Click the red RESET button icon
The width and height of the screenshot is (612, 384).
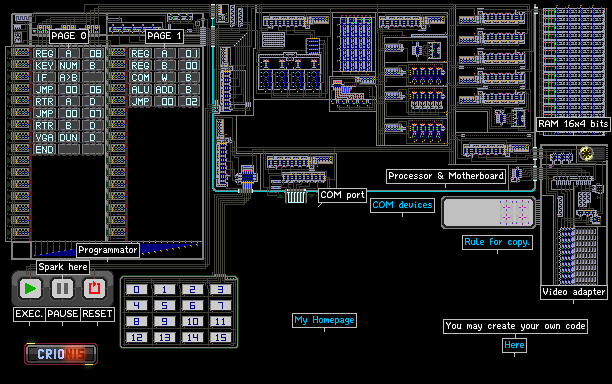[x=94, y=289]
